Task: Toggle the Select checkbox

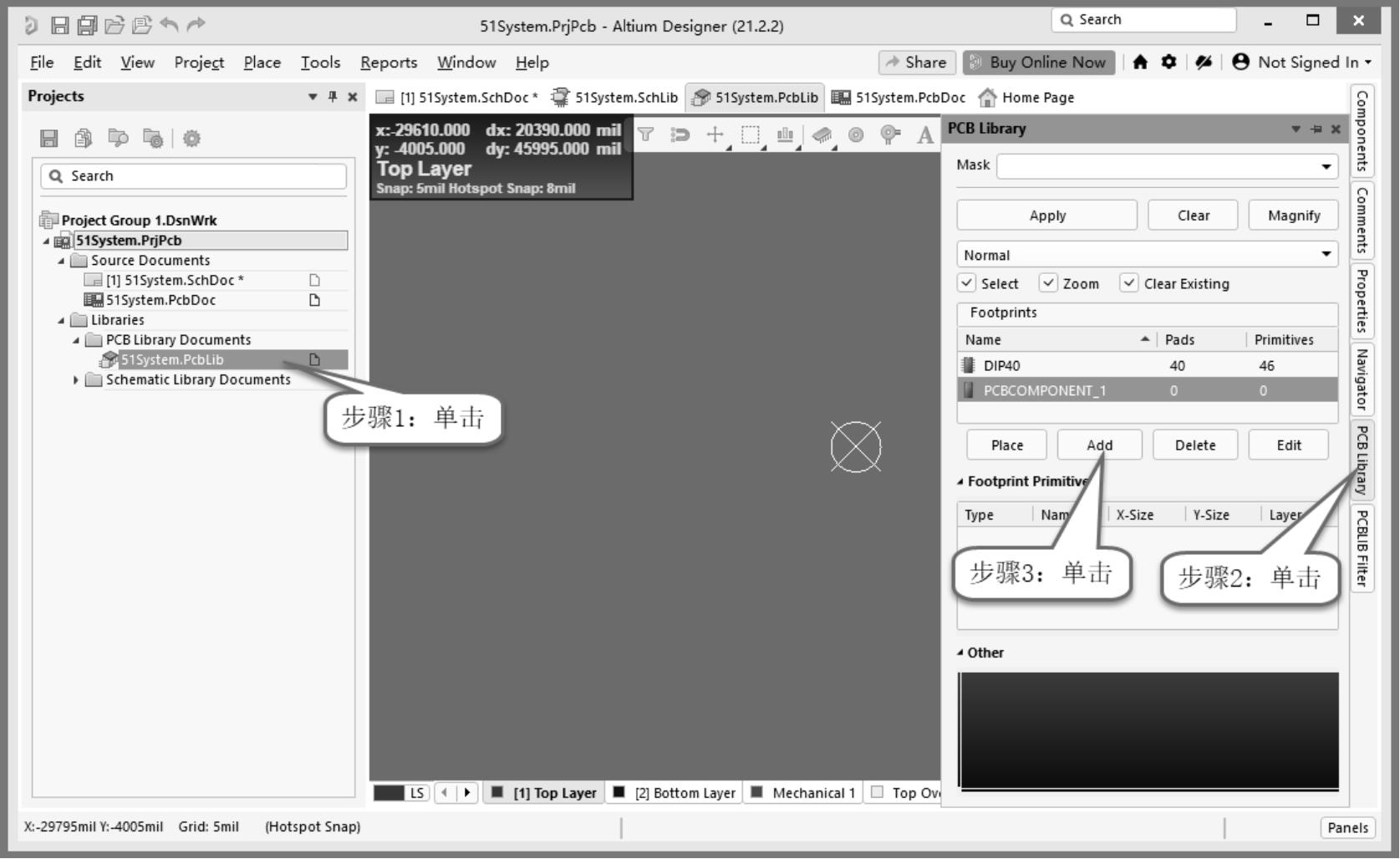Action: coord(967,283)
